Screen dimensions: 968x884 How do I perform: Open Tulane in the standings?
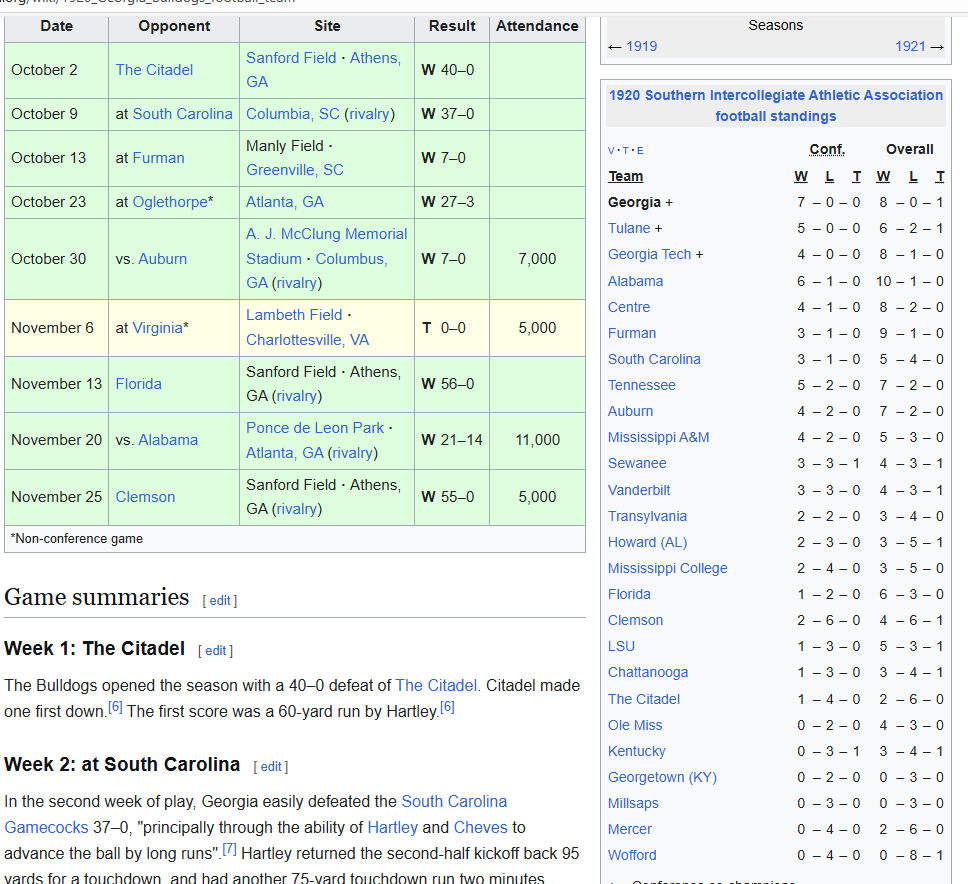[x=629, y=228]
